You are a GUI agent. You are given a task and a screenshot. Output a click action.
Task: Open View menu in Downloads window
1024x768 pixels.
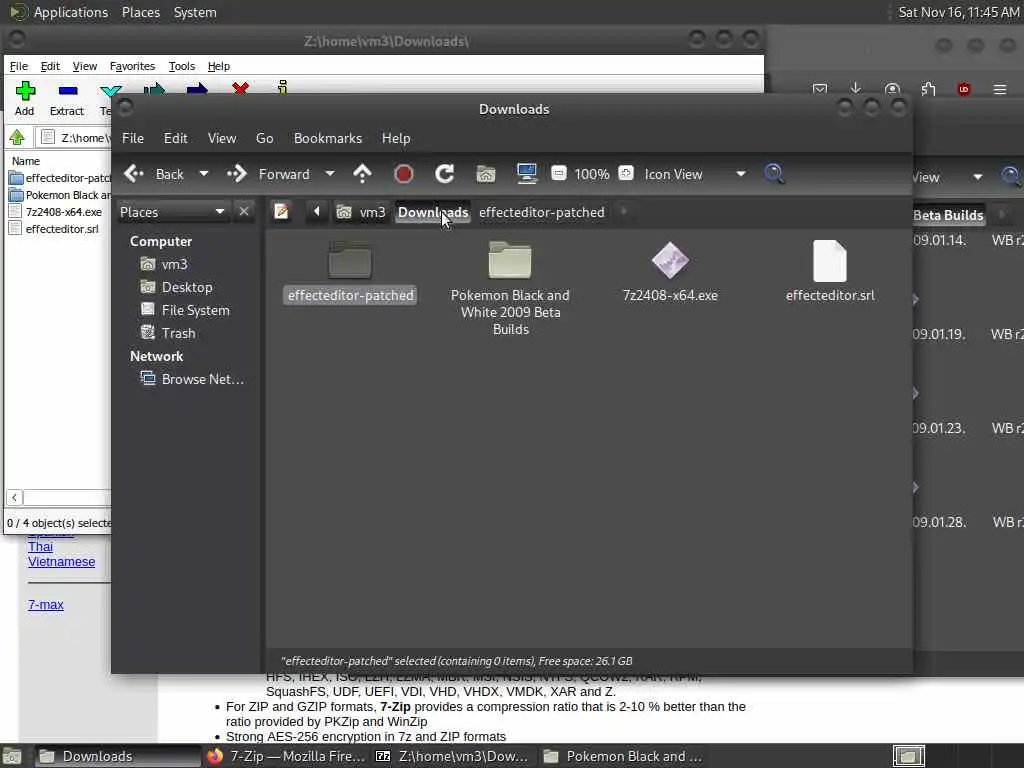coord(222,138)
